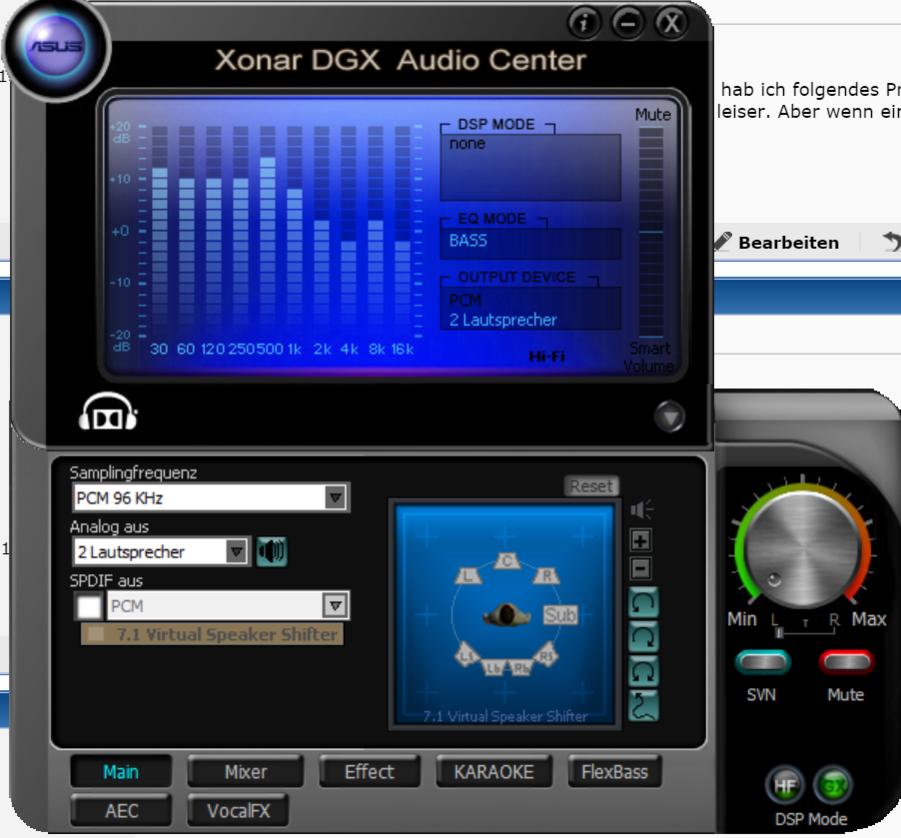Toggle the red Mute button

[846, 662]
